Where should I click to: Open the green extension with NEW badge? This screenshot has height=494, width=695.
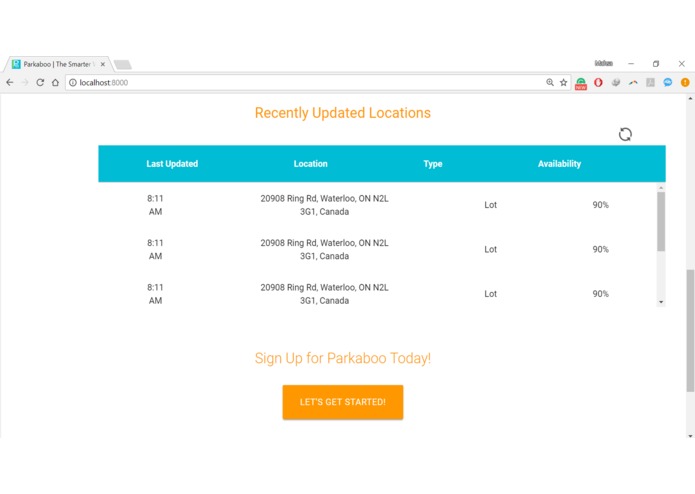pyautogui.click(x=581, y=83)
